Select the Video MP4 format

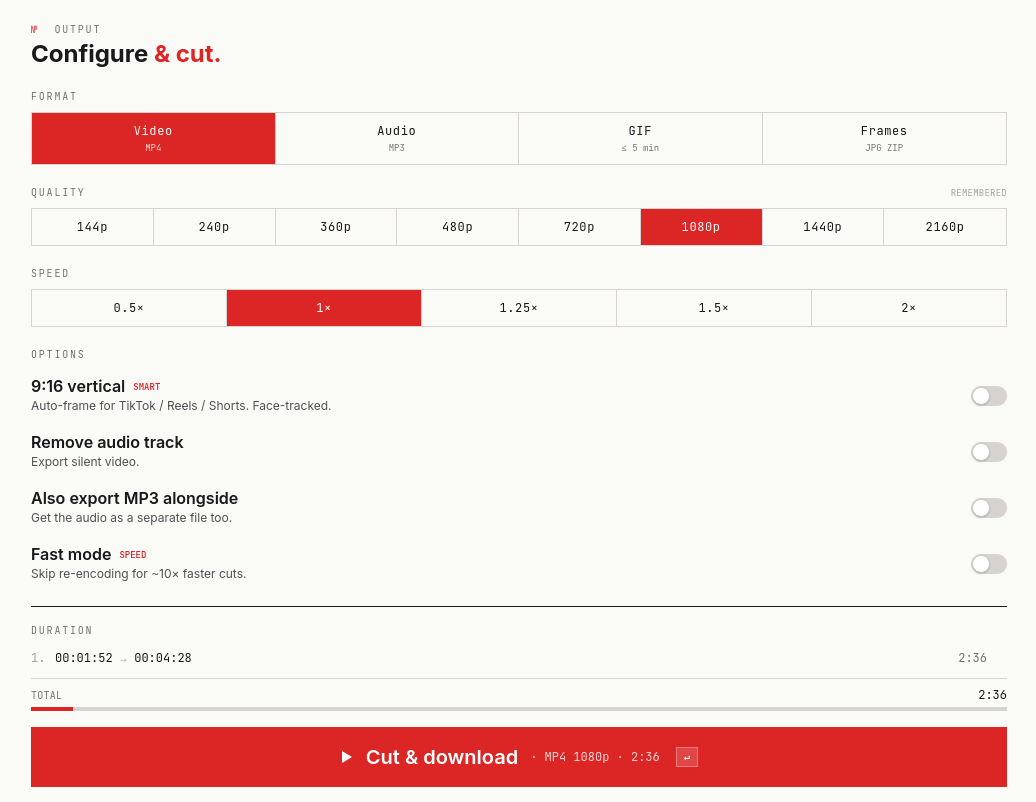pyautogui.click(x=153, y=138)
